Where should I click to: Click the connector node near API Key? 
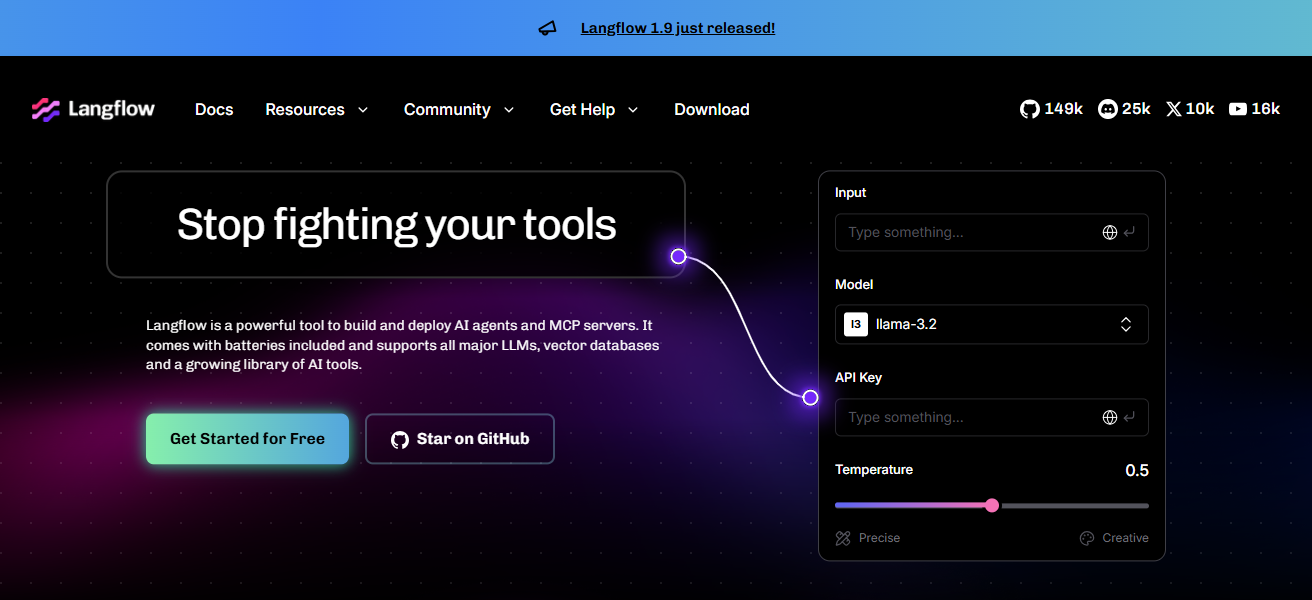[810, 397]
